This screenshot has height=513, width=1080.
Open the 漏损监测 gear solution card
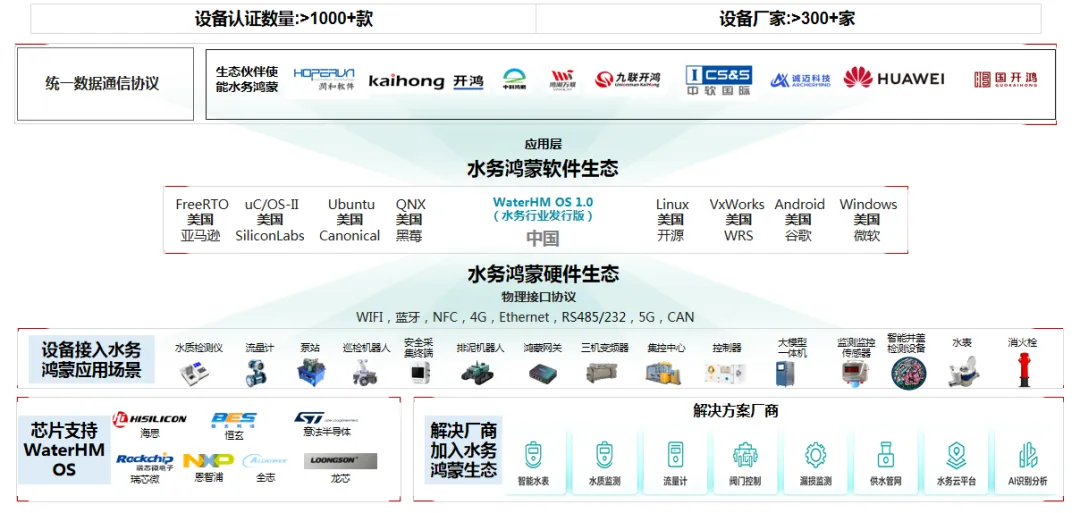(816, 462)
